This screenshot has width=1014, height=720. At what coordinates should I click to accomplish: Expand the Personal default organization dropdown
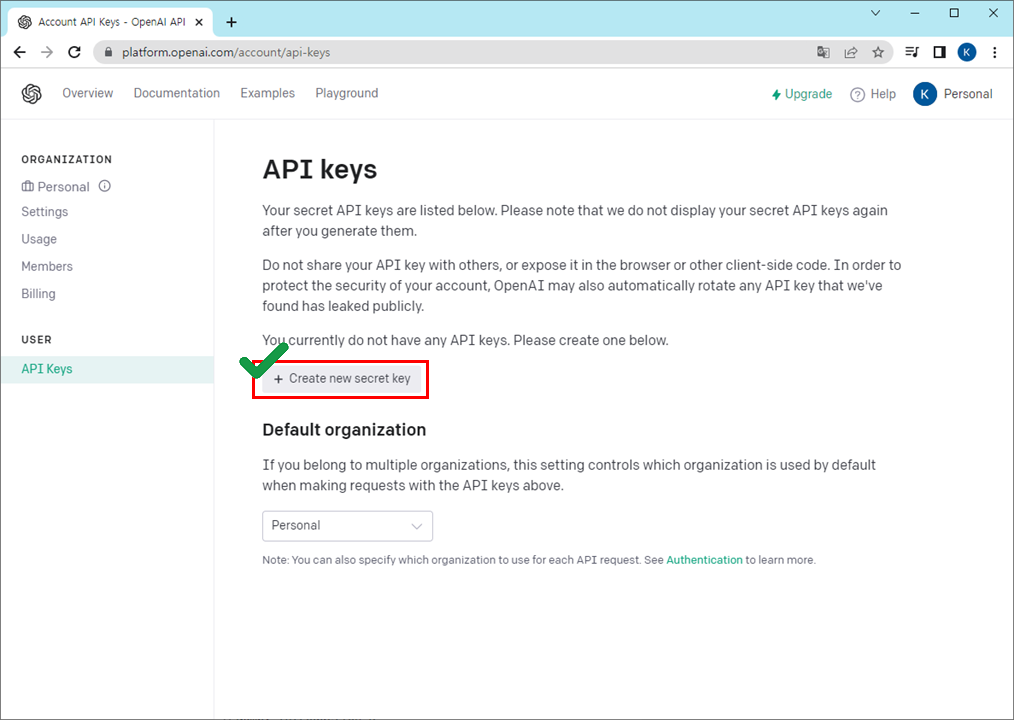pos(347,526)
